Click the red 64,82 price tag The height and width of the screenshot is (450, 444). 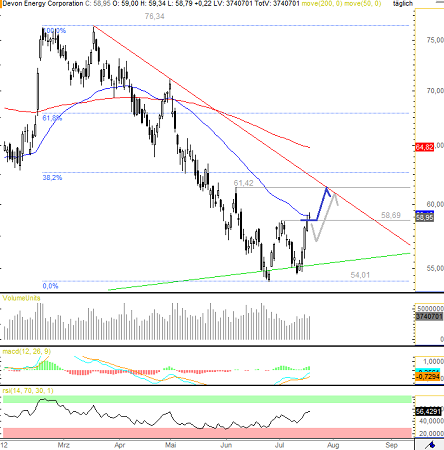(x=425, y=147)
